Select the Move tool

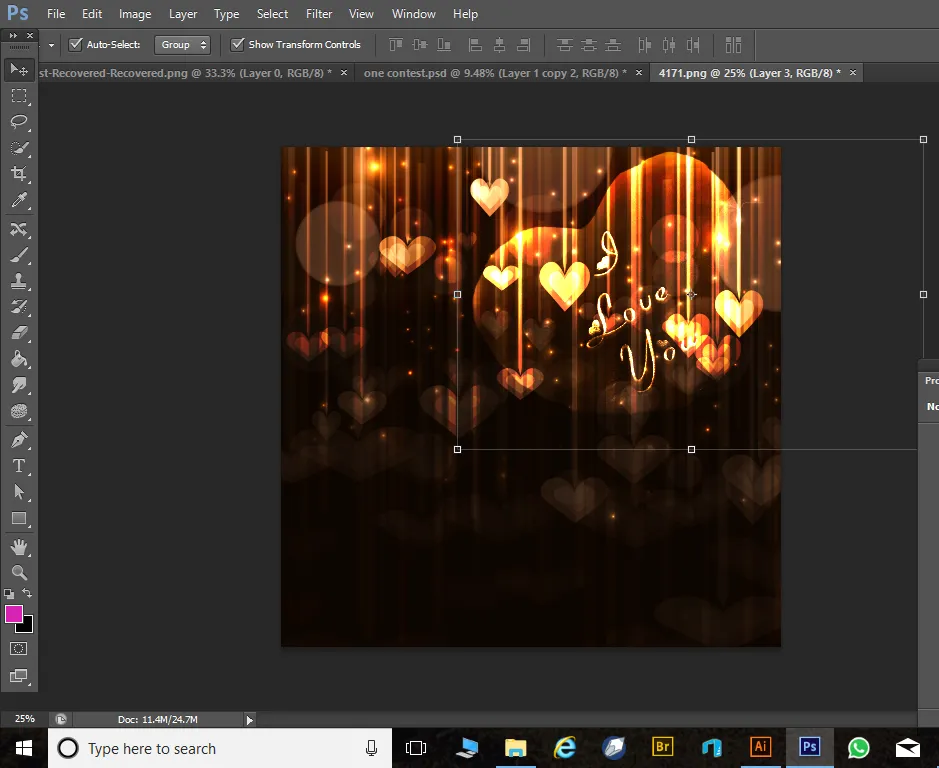click(19, 69)
